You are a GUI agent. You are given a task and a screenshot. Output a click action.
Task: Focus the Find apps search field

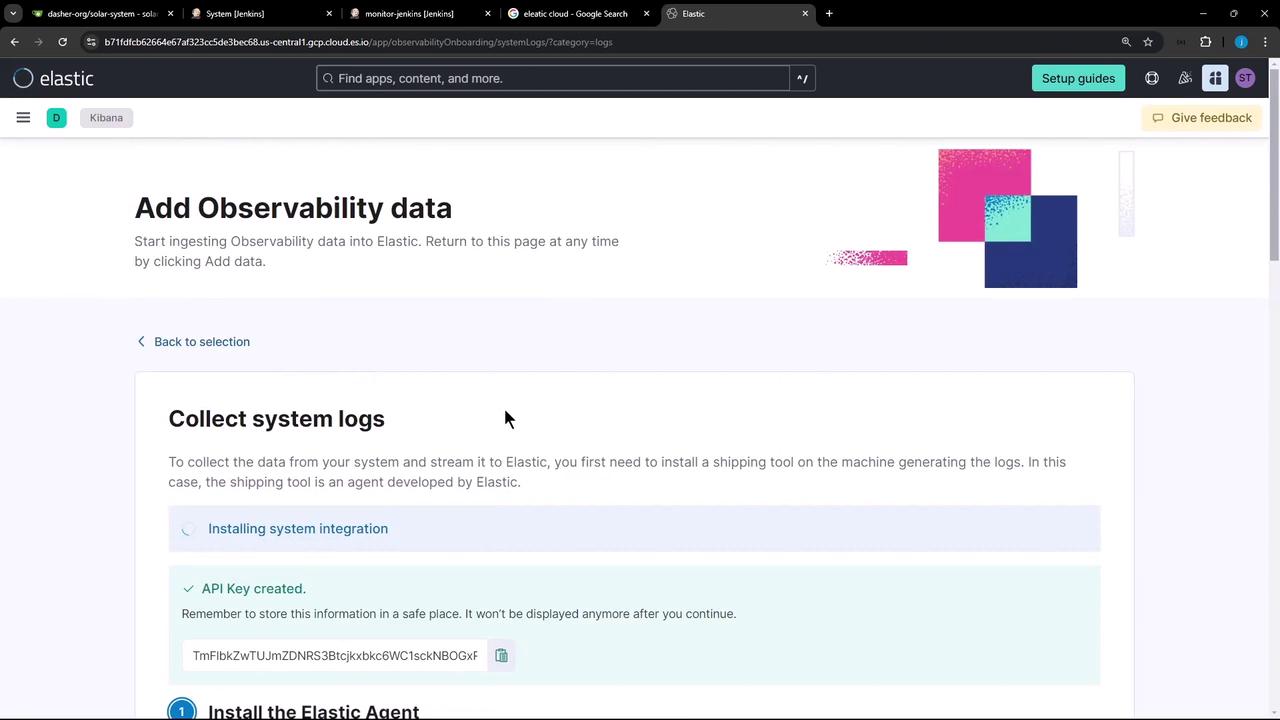pos(553,78)
